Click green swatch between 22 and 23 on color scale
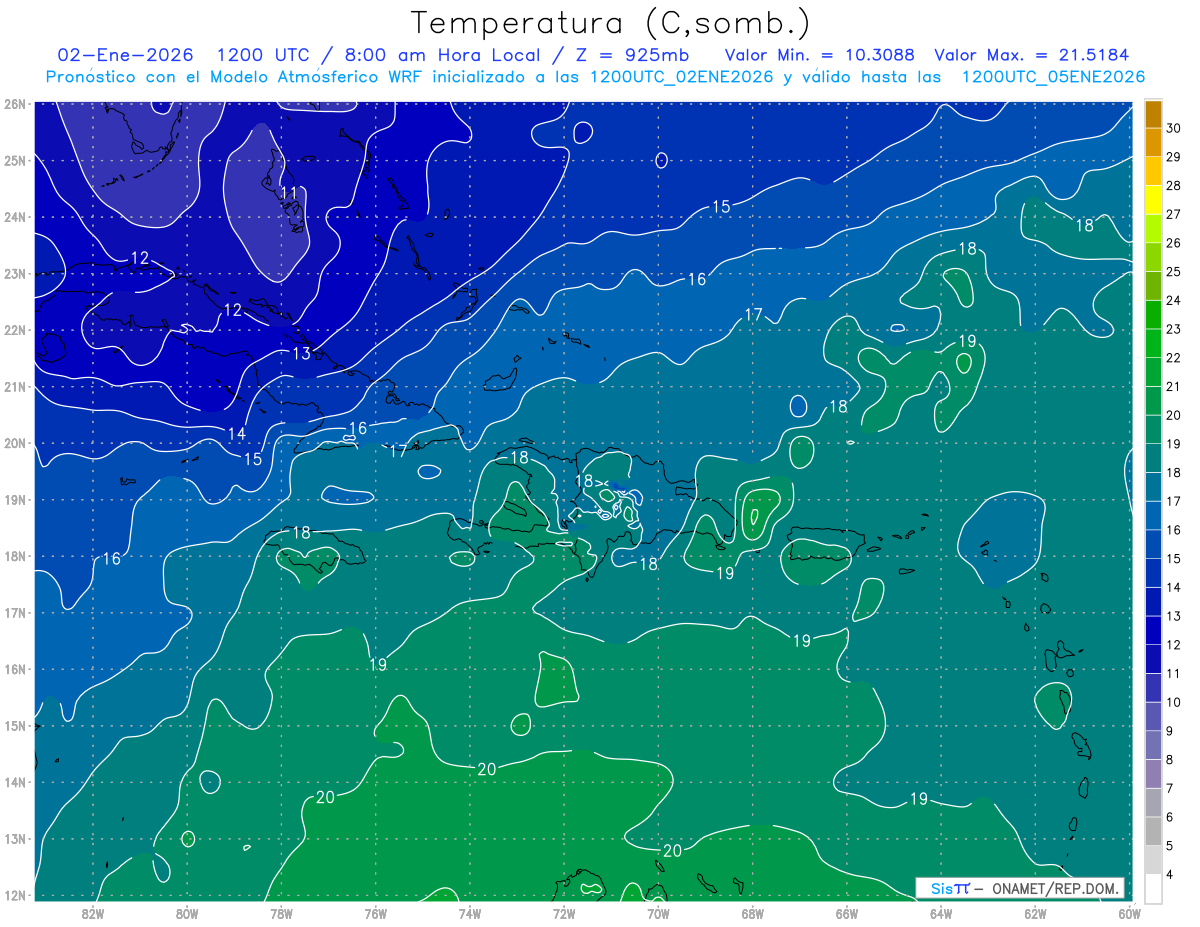Screen dimensions: 1200x927 tap(1153, 343)
